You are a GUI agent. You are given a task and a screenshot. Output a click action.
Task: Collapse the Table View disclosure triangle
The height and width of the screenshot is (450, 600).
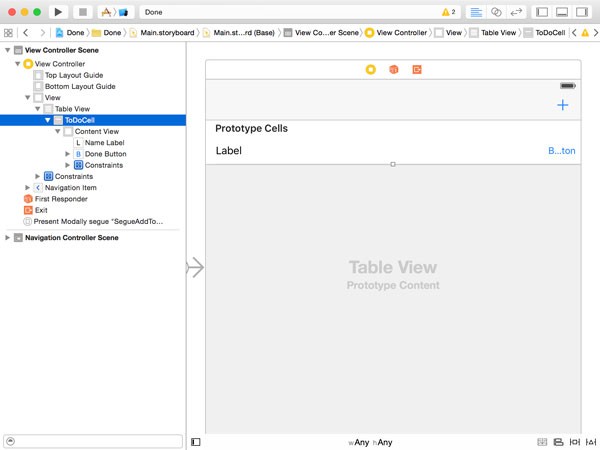tap(38, 109)
